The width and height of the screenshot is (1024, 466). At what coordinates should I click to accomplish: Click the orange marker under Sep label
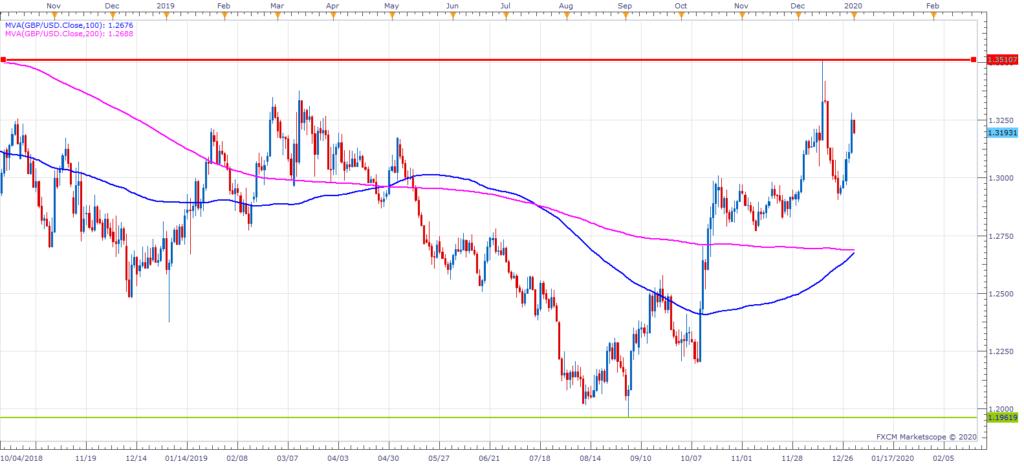(x=626, y=16)
